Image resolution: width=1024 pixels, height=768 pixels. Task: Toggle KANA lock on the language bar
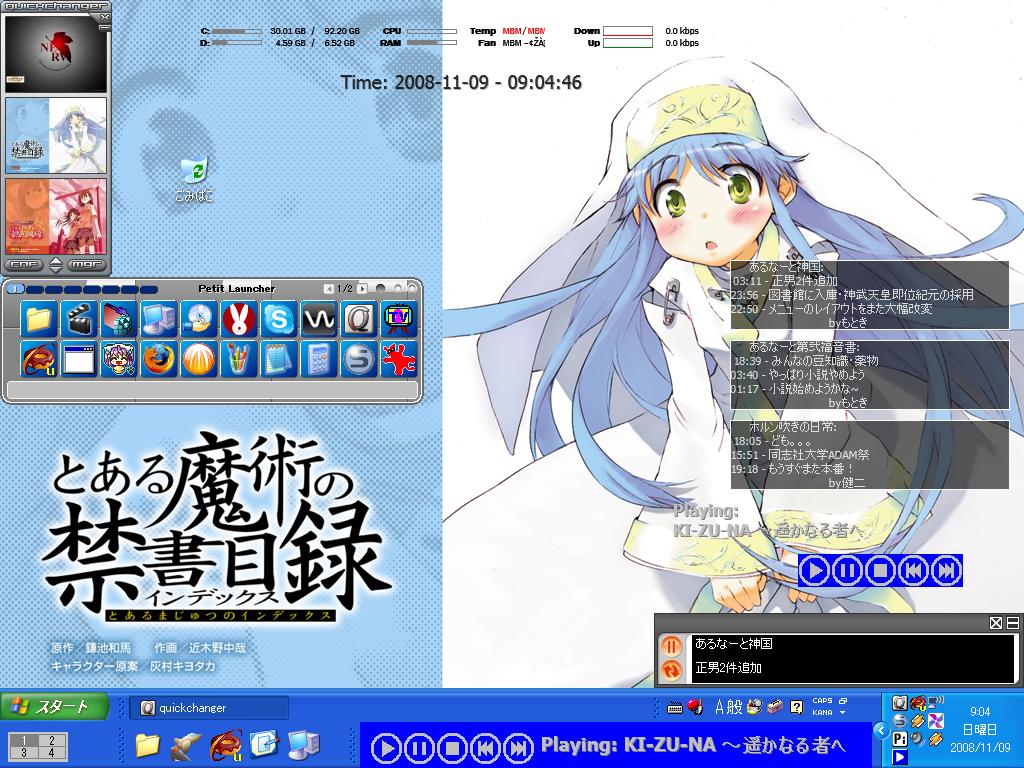[822, 712]
